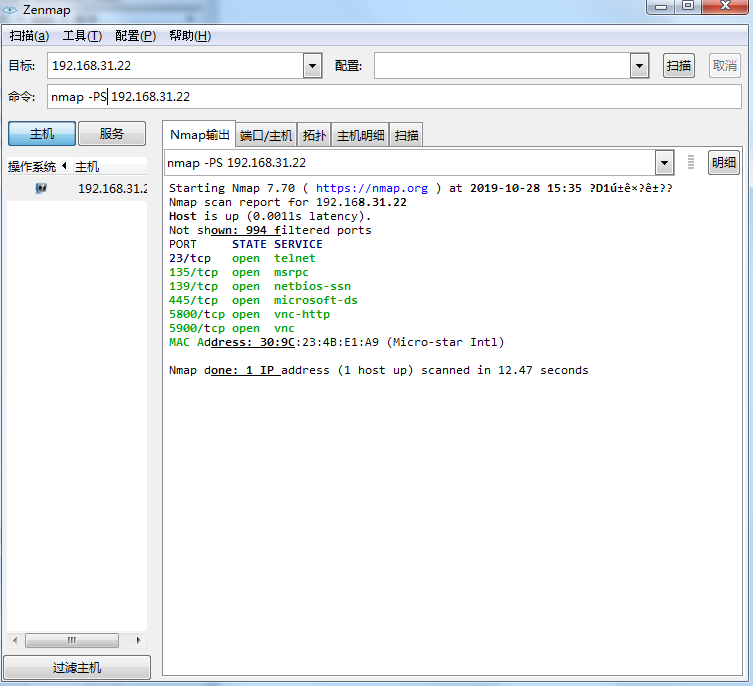This screenshot has height=686, width=753.
Task: Select the 主机 hosts toggle button
Action: pyautogui.click(x=42, y=134)
